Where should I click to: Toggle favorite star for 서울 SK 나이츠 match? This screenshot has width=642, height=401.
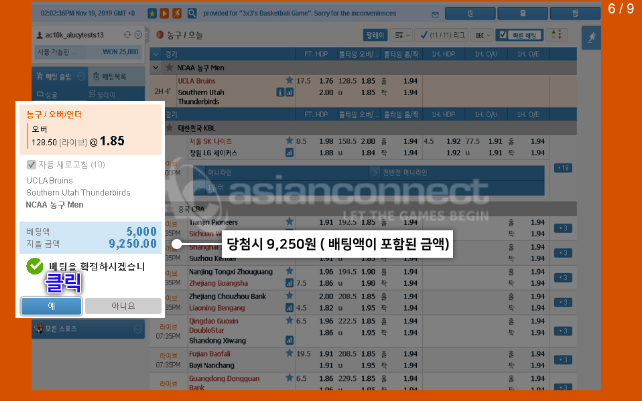tap(289, 140)
